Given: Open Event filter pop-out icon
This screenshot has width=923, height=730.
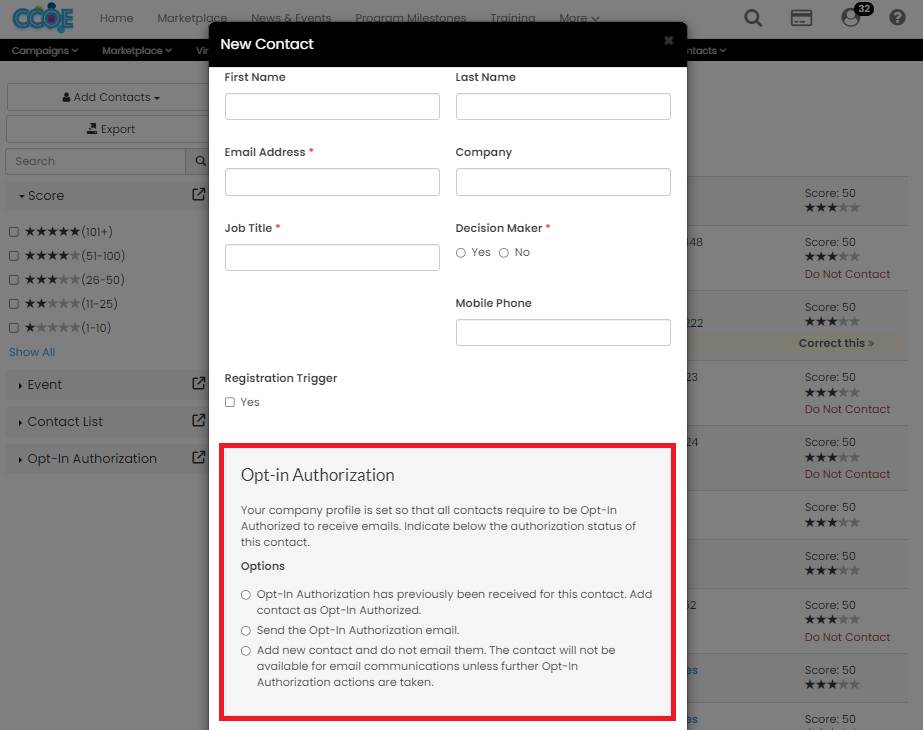Looking at the screenshot, I should [x=198, y=383].
